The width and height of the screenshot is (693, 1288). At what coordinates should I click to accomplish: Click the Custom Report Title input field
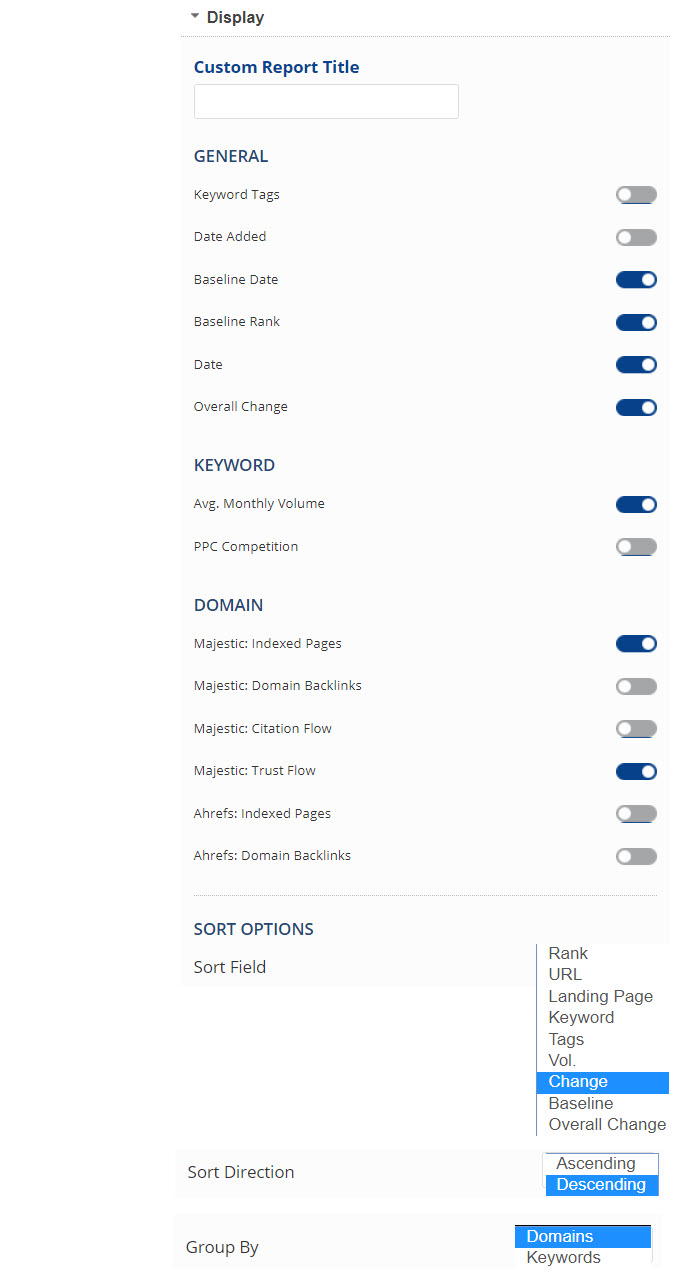(326, 102)
